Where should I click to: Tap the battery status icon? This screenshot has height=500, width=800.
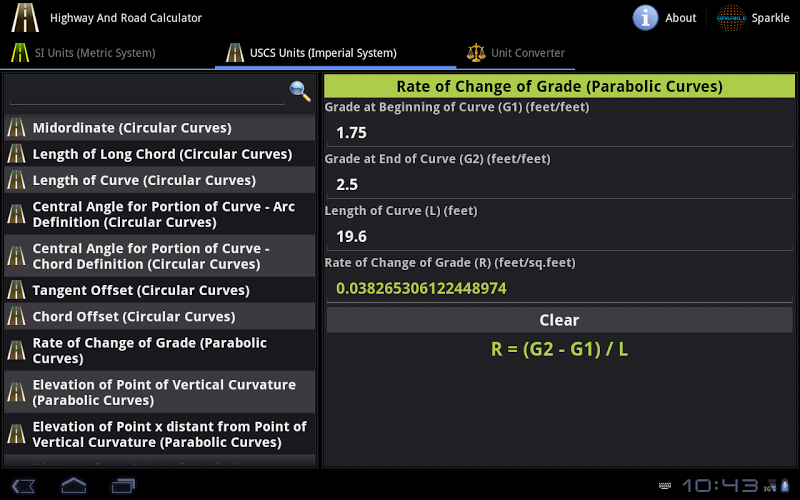point(785,486)
